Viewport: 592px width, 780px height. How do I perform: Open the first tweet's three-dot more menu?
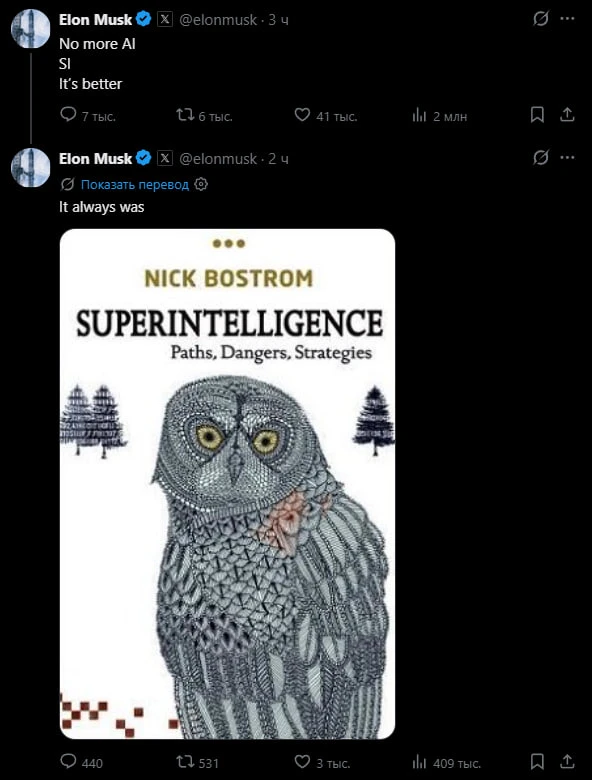pos(567,19)
